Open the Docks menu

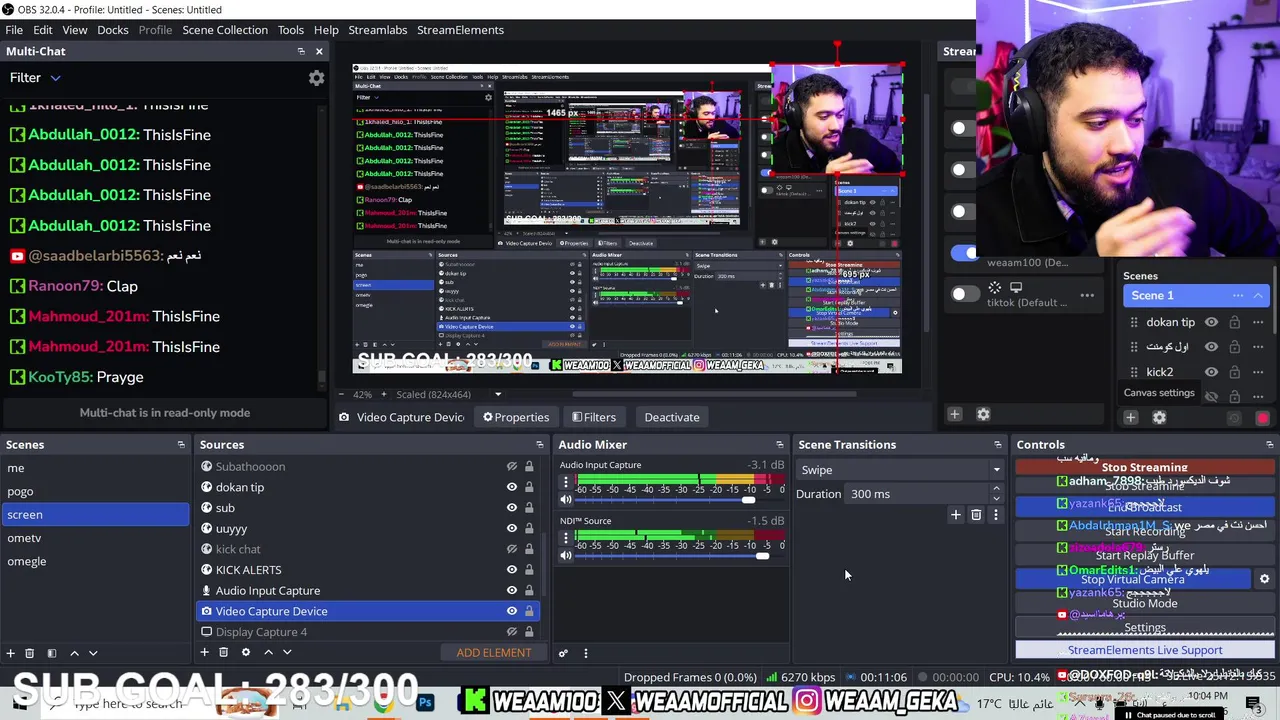click(113, 30)
